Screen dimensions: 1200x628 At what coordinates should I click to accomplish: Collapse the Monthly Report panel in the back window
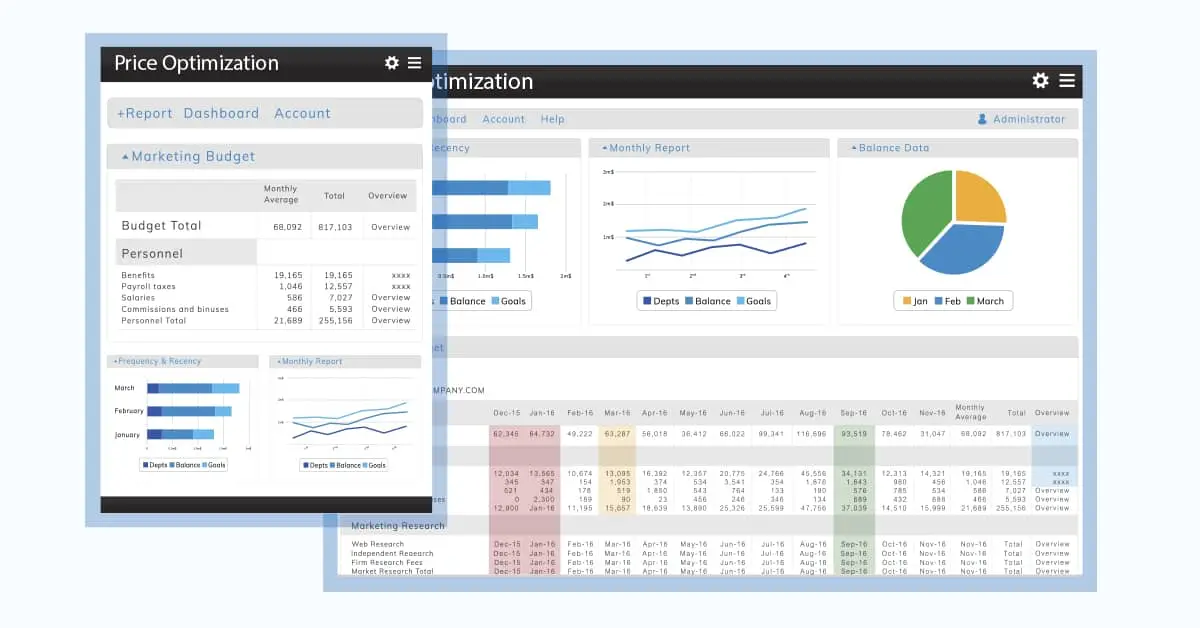(604, 148)
